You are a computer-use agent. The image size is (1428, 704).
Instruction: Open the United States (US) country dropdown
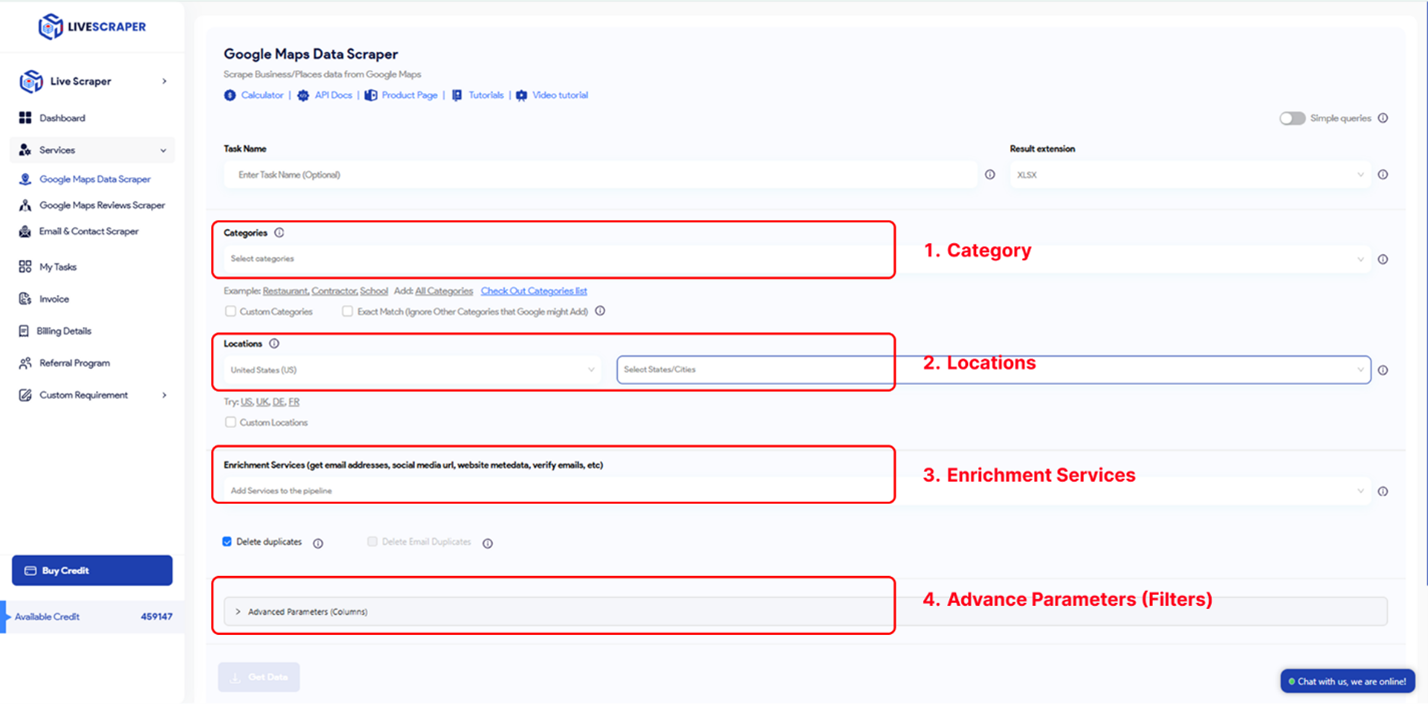(412, 370)
